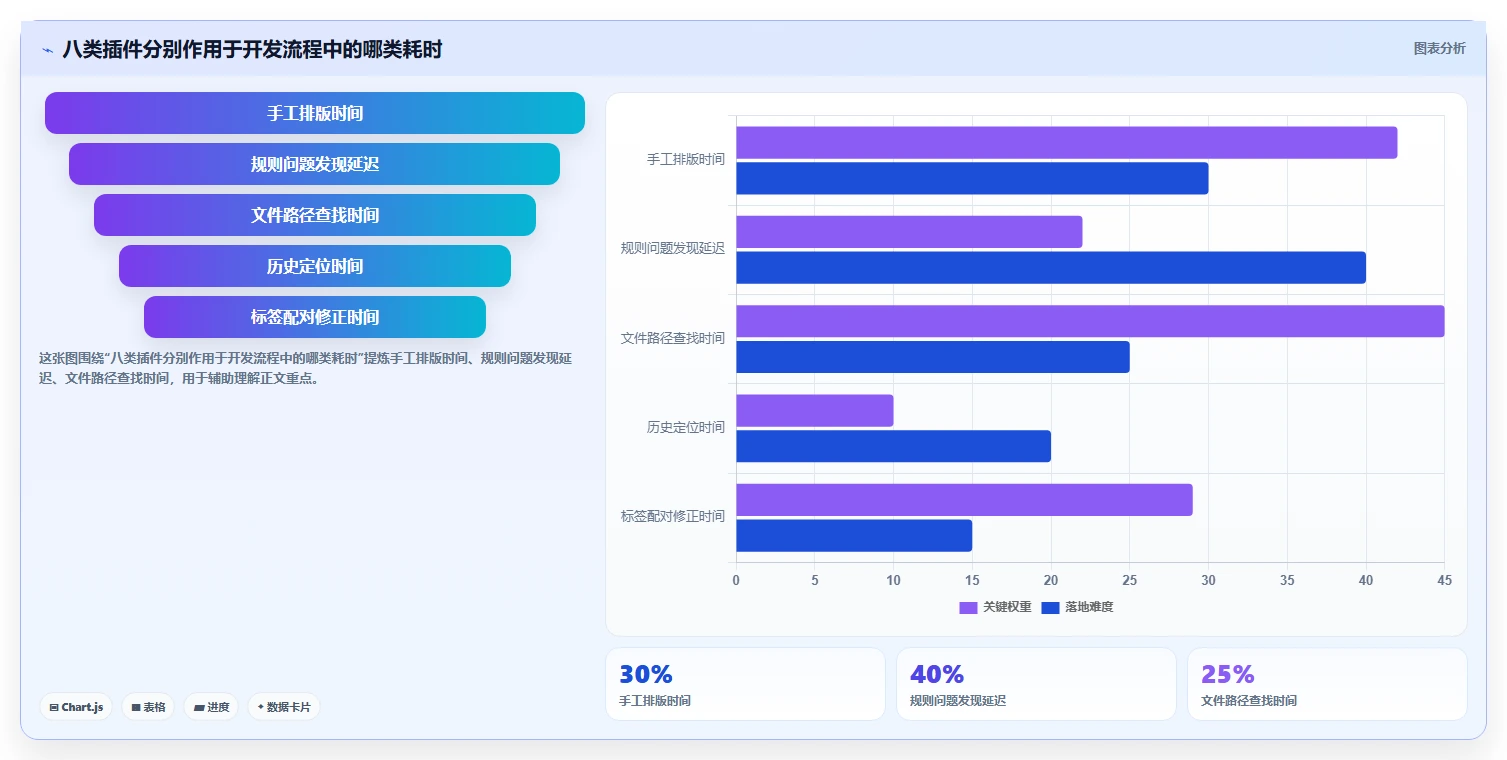Viewport: 1507px width, 760px height.
Task: Click the purple 标签配对修正时间 bar
Action: (x=964, y=500)
